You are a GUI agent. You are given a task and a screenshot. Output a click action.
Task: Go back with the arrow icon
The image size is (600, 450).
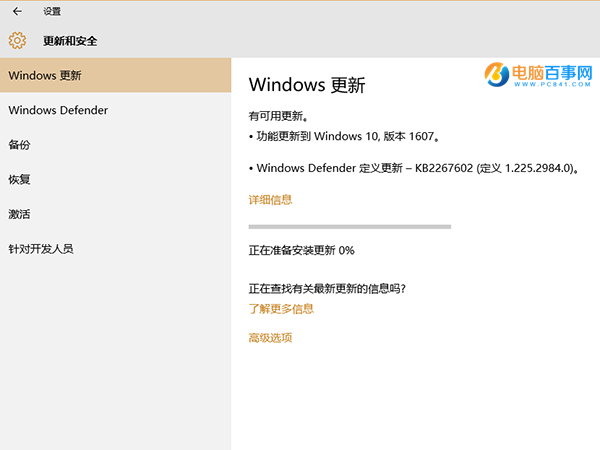(x=17, y=11)
